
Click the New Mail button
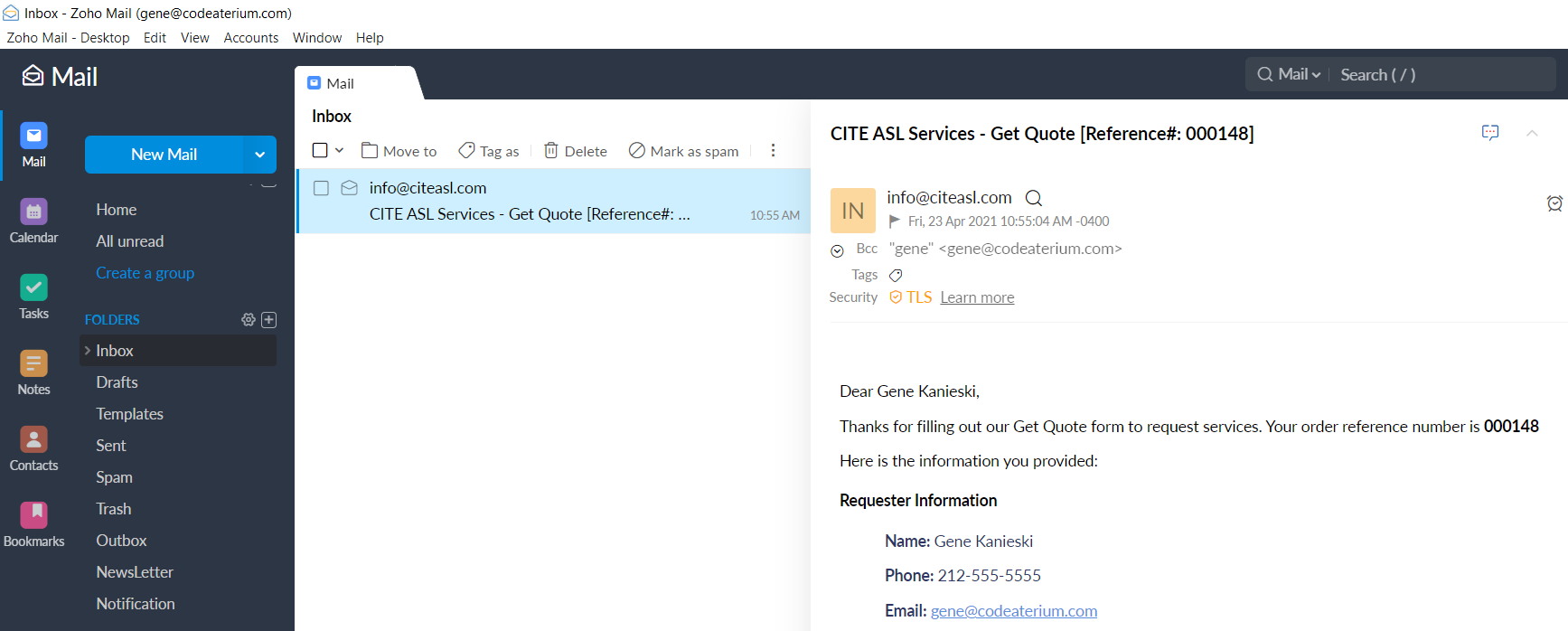164,155
